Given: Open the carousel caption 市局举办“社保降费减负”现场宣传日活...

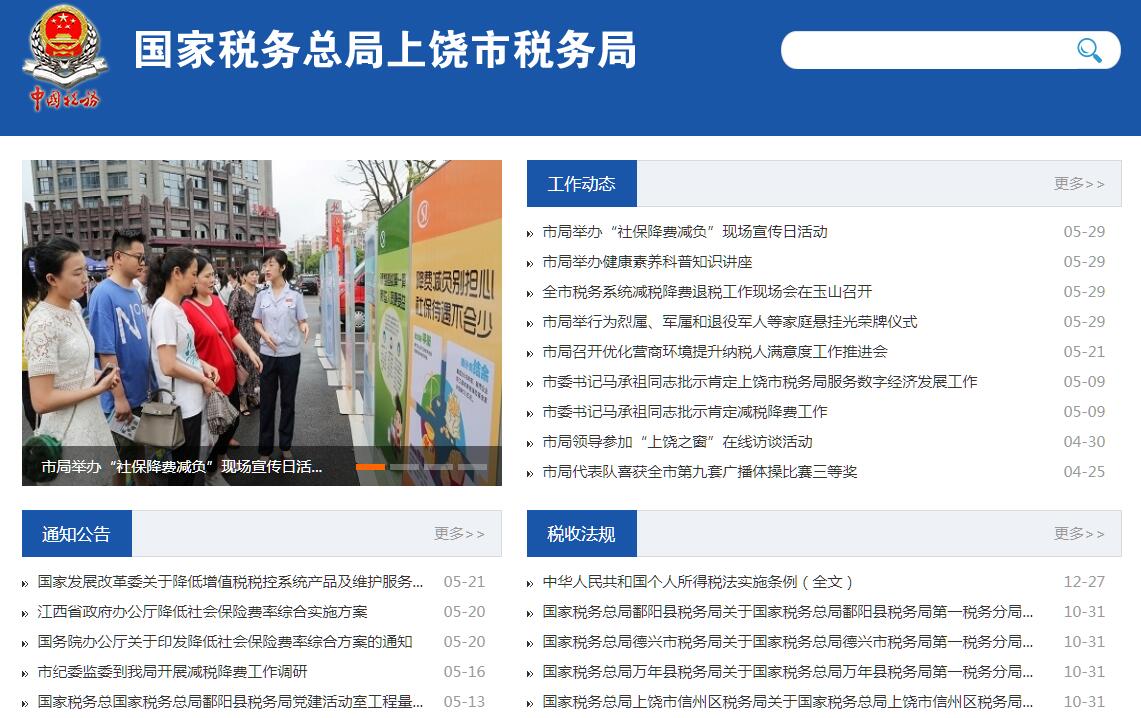Looking at the screenshot, I should (182, 467).
